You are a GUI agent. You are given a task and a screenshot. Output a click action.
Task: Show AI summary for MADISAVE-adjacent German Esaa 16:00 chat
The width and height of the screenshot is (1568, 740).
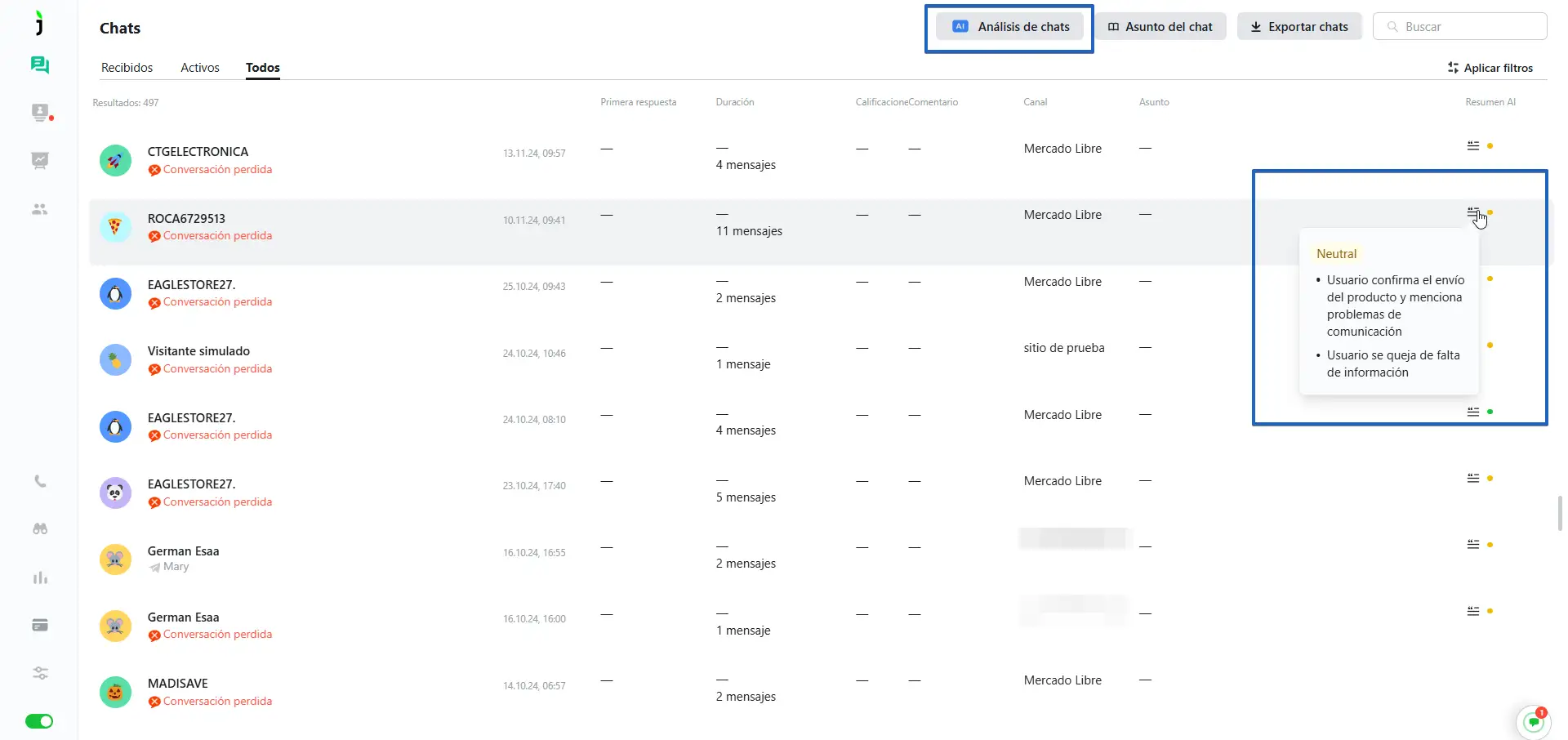[x=1472, y=611]
